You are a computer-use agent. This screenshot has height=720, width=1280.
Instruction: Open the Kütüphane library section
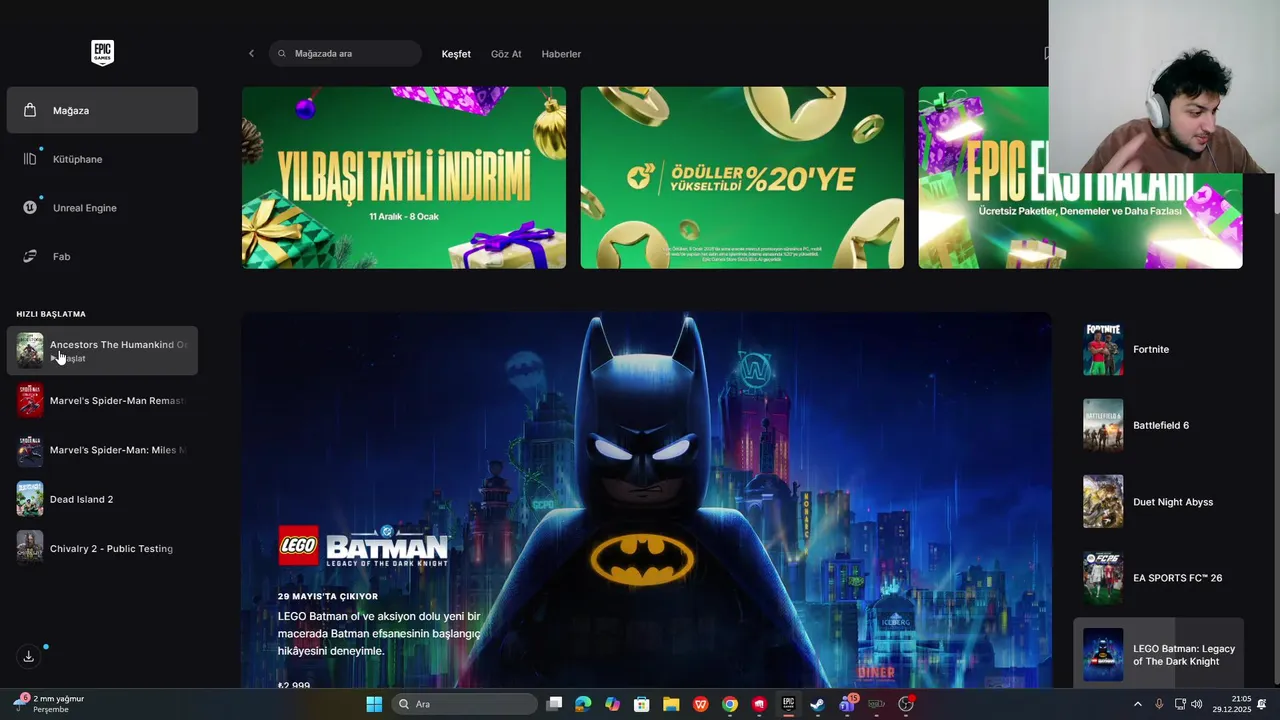pos(102,159)
